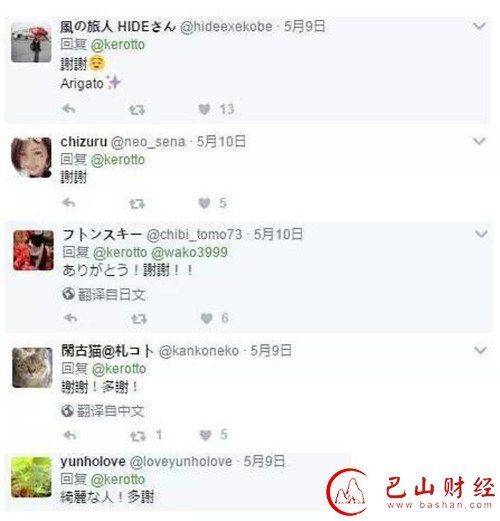This screenshot has height=521, width=500.
Task: Like the tweet with 13 hearts
Action: [204, 109]
